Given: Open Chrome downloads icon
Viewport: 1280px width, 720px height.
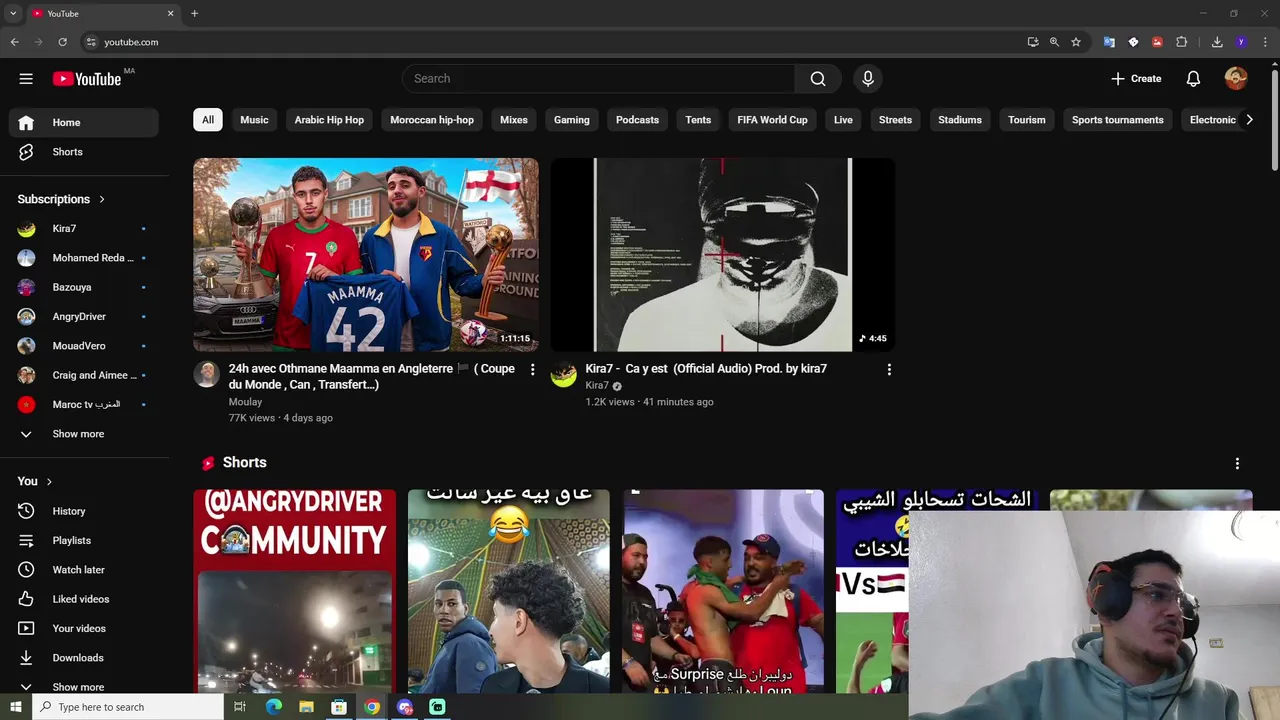Looking at the screenshot, I should (1217, 42).
